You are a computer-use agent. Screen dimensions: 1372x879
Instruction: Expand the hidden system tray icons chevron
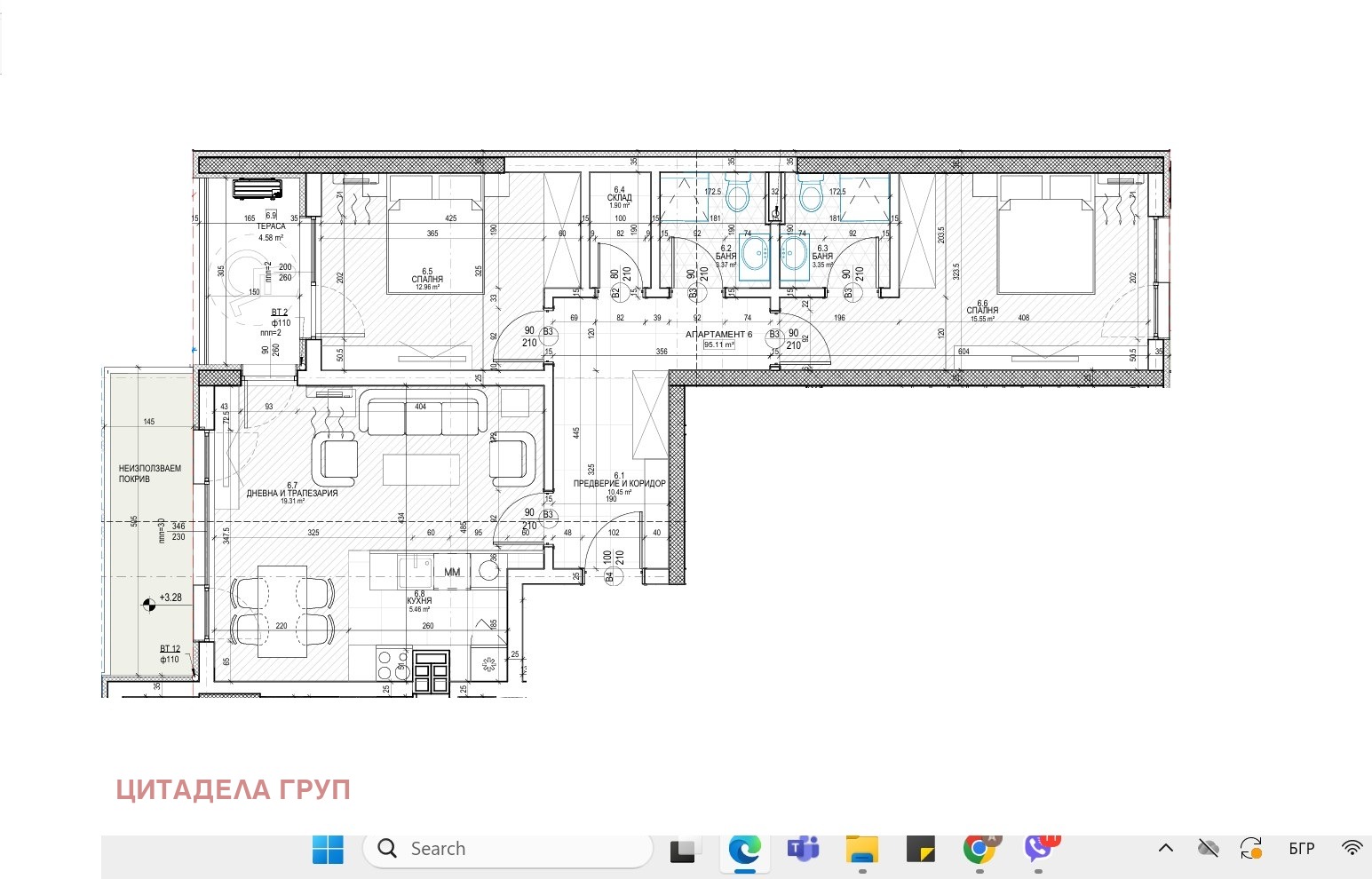[1165, 849]
